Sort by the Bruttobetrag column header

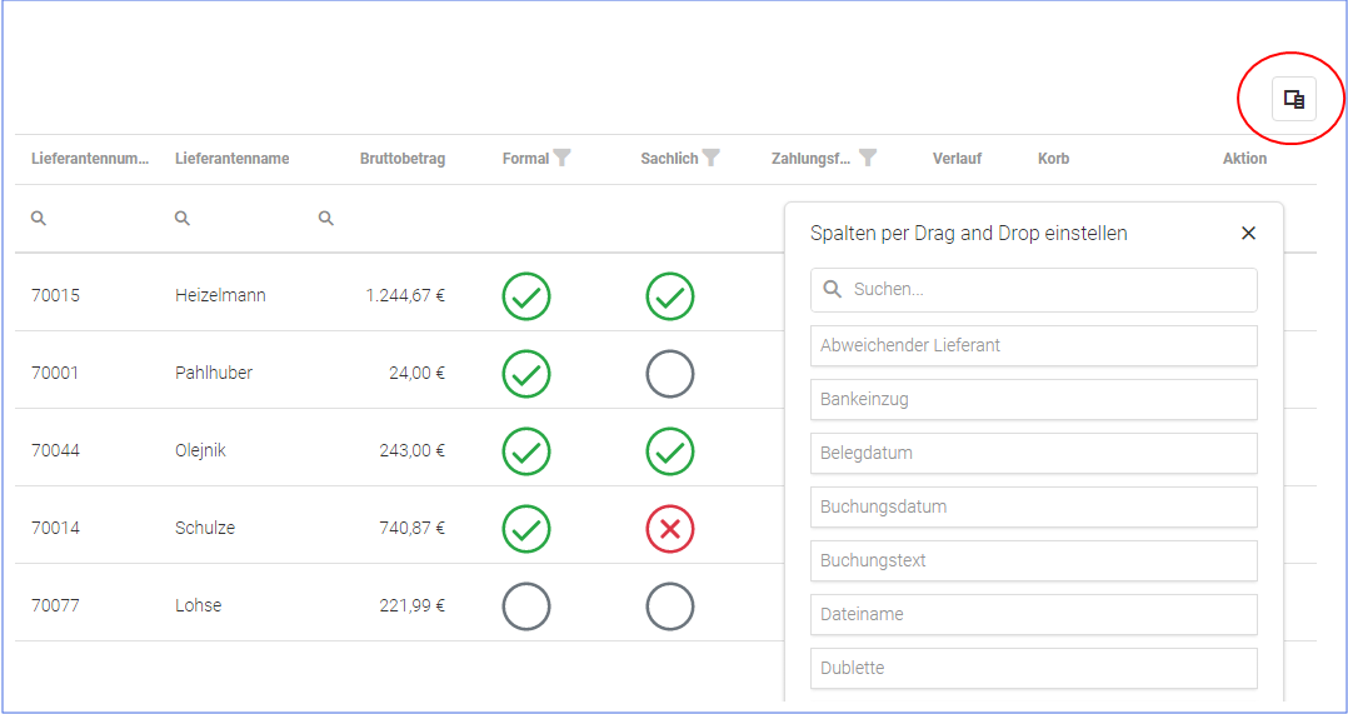tap(402, 159)
